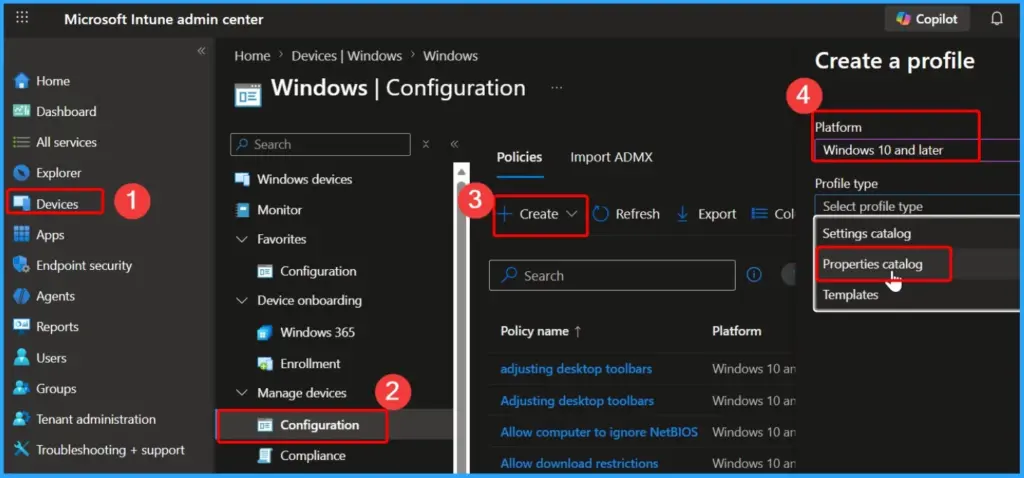Screen dimensions: 1024x478
Task: Open the Platform dropdown 'Windows 10 and later'
Action: [x=916, y=150]
